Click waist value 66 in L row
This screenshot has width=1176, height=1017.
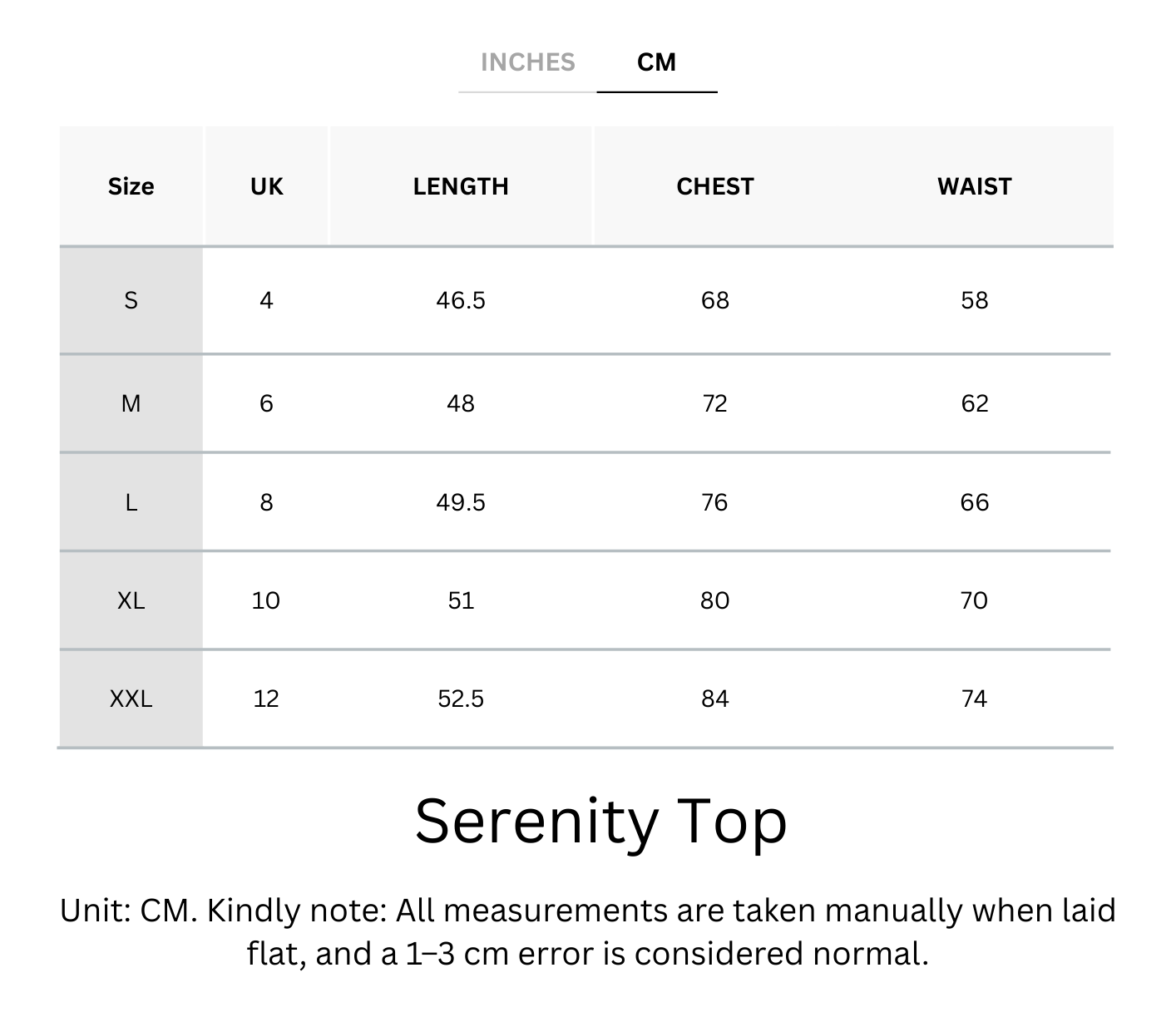[974, 502]
